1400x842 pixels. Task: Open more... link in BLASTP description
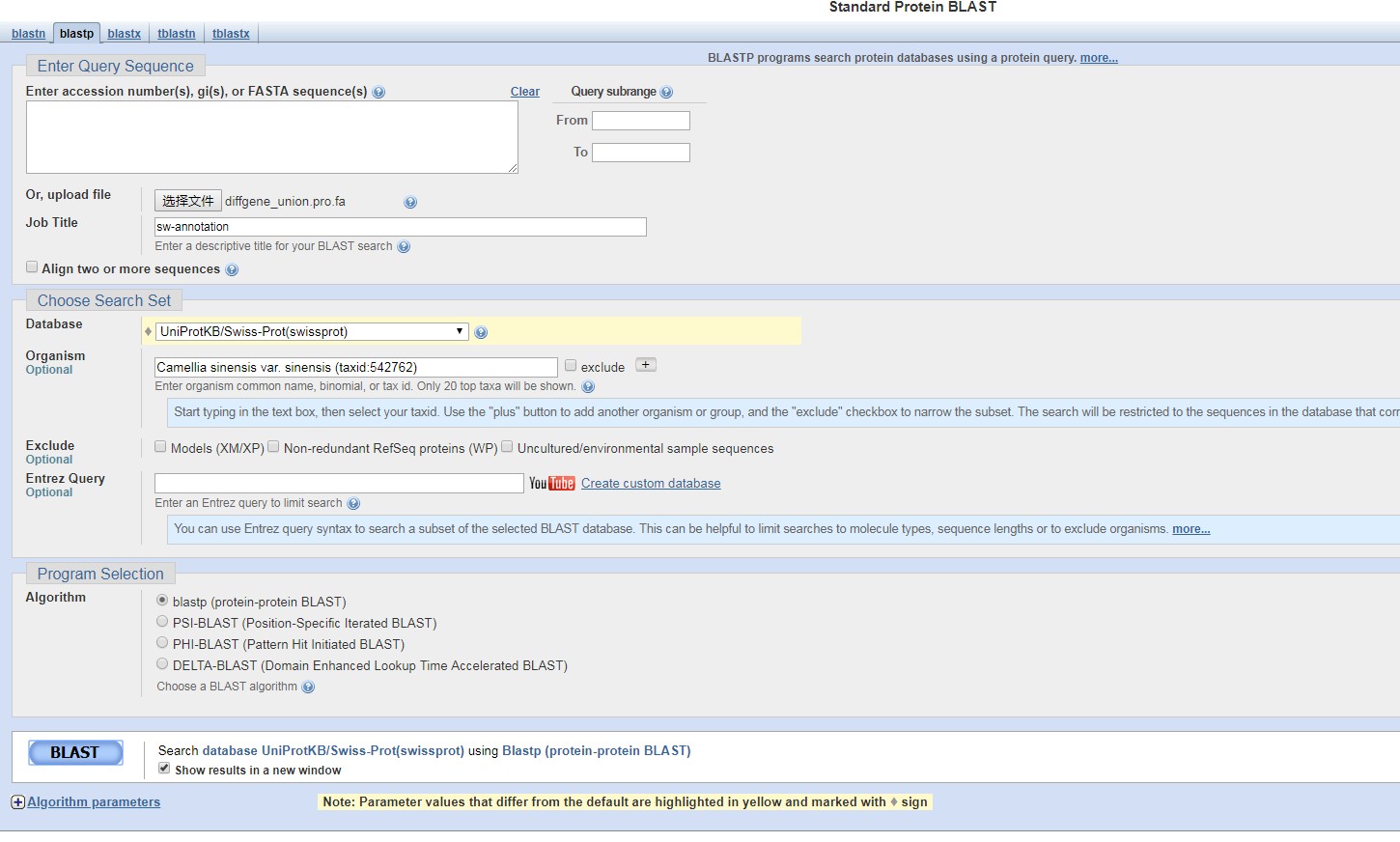tap(1099, 58)
